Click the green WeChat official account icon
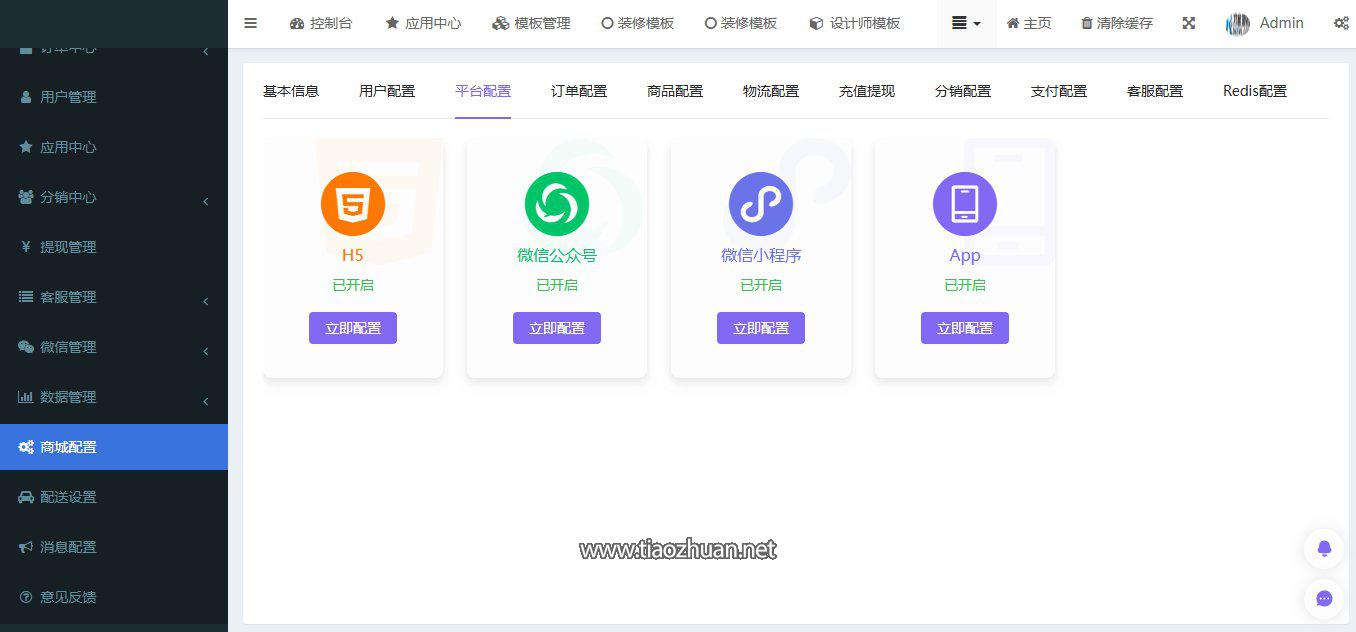1356x632 pixels. [556, 204]
